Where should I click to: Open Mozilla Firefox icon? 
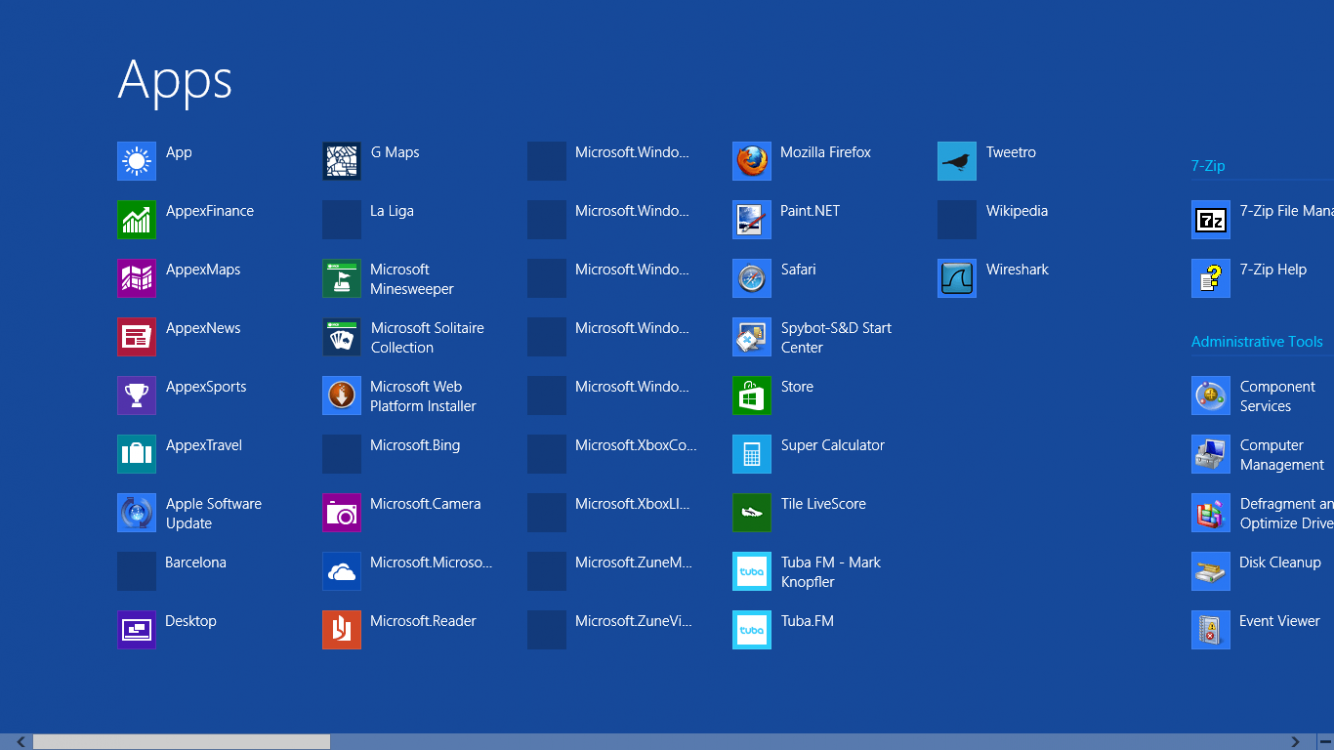point(751,161)
